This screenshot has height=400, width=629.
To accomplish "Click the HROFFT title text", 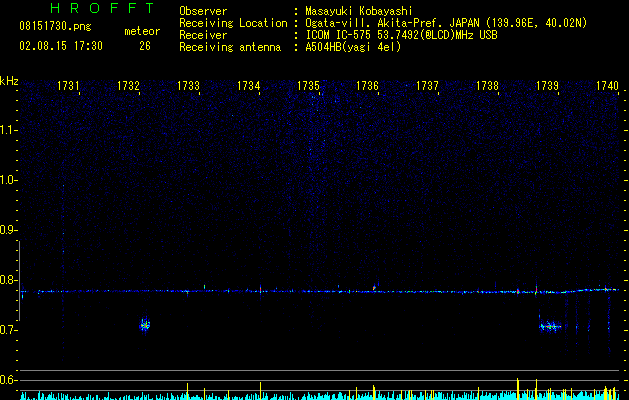I will [x=102, y=8].
